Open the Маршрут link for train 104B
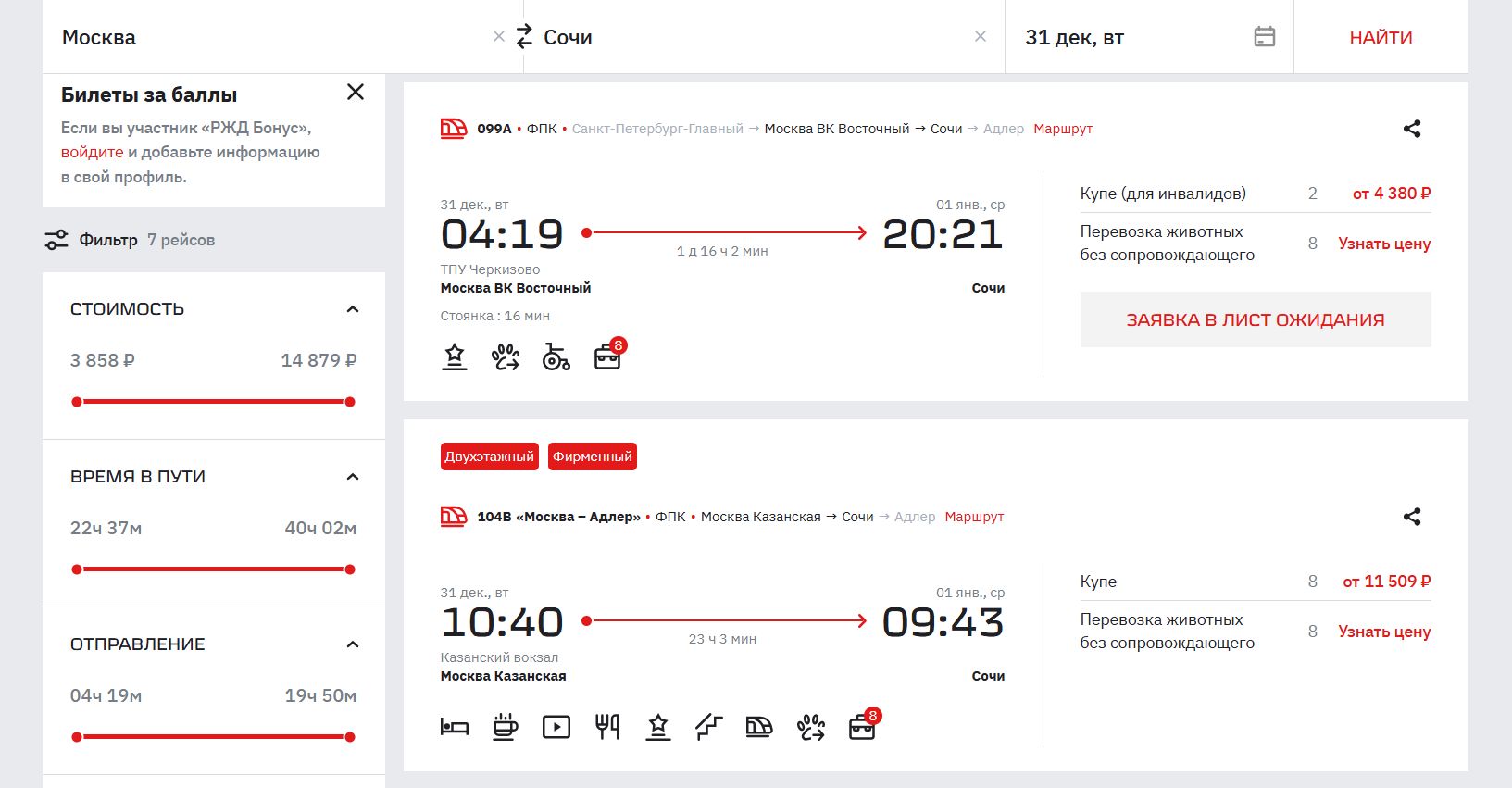This screenshot has width=1512, height=788. tap(974, 517)
